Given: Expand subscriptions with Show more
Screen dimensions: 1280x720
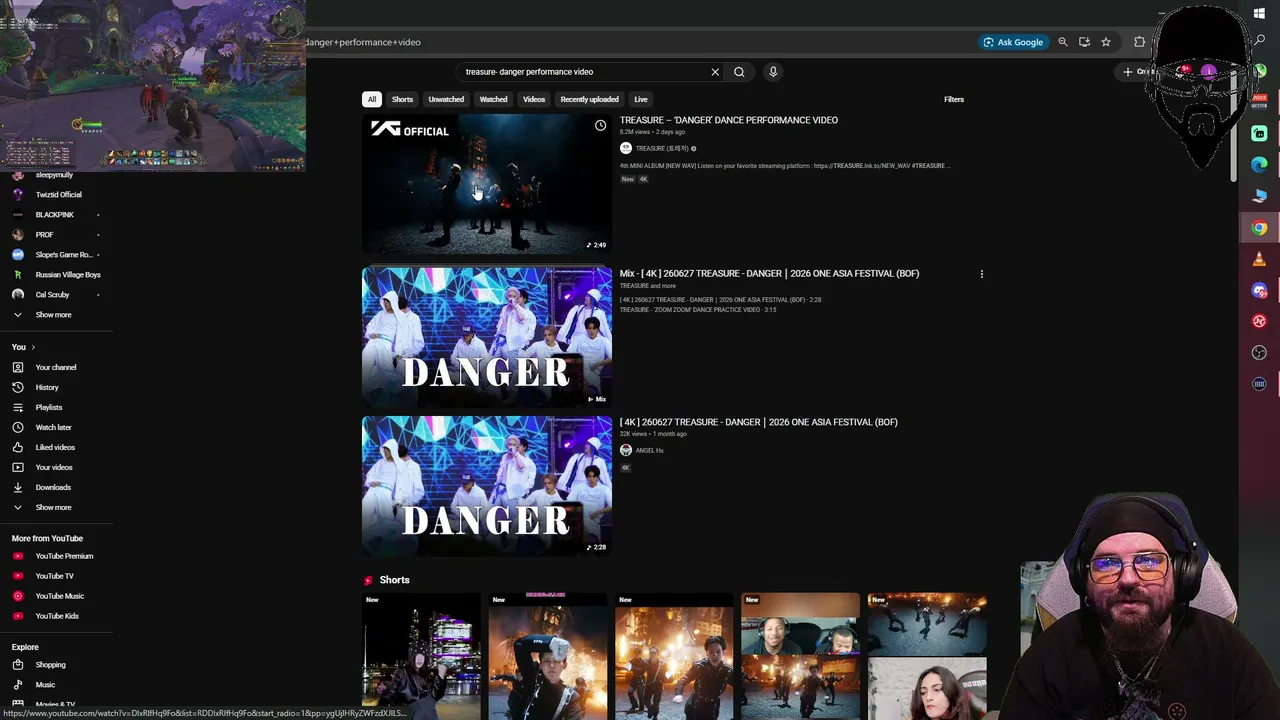Looking at the screenshot, I should 53,315.
